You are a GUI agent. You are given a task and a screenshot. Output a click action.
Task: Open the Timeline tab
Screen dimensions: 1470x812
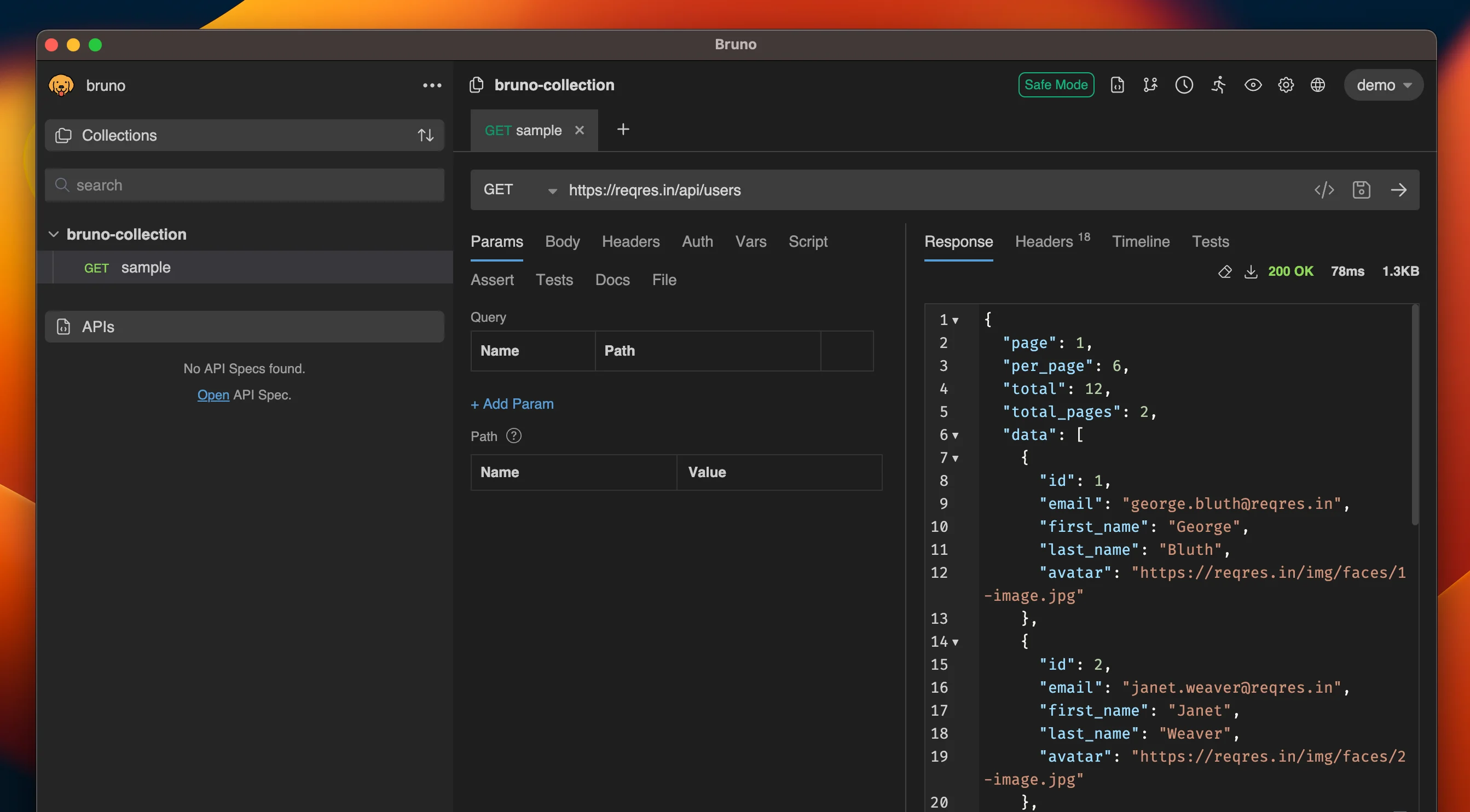(x=1141, y=241)
